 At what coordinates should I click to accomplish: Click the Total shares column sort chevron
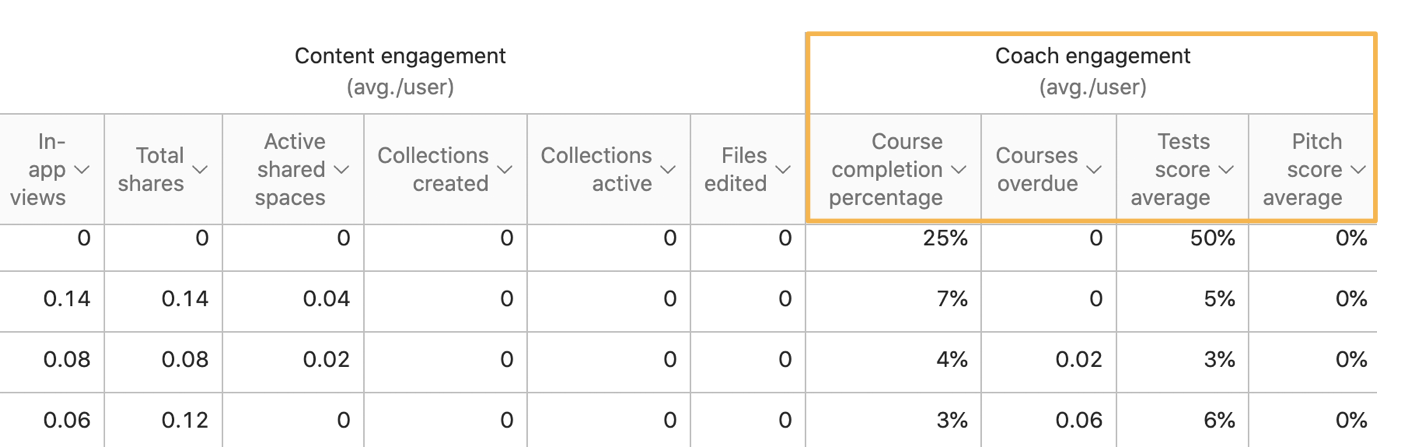pos(200,170)
